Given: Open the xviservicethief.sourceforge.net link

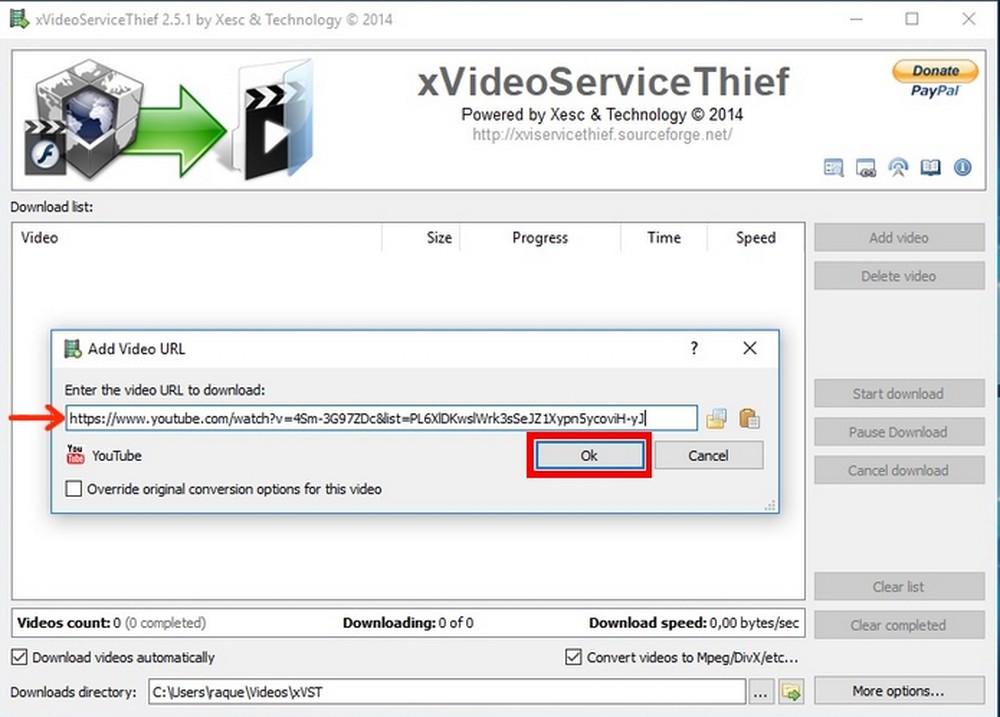Looking at the screenshot, I should click(602, 135).
